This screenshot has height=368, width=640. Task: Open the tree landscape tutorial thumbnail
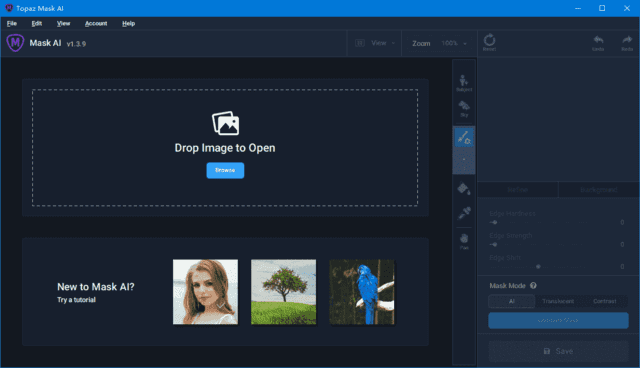[284, 292]
